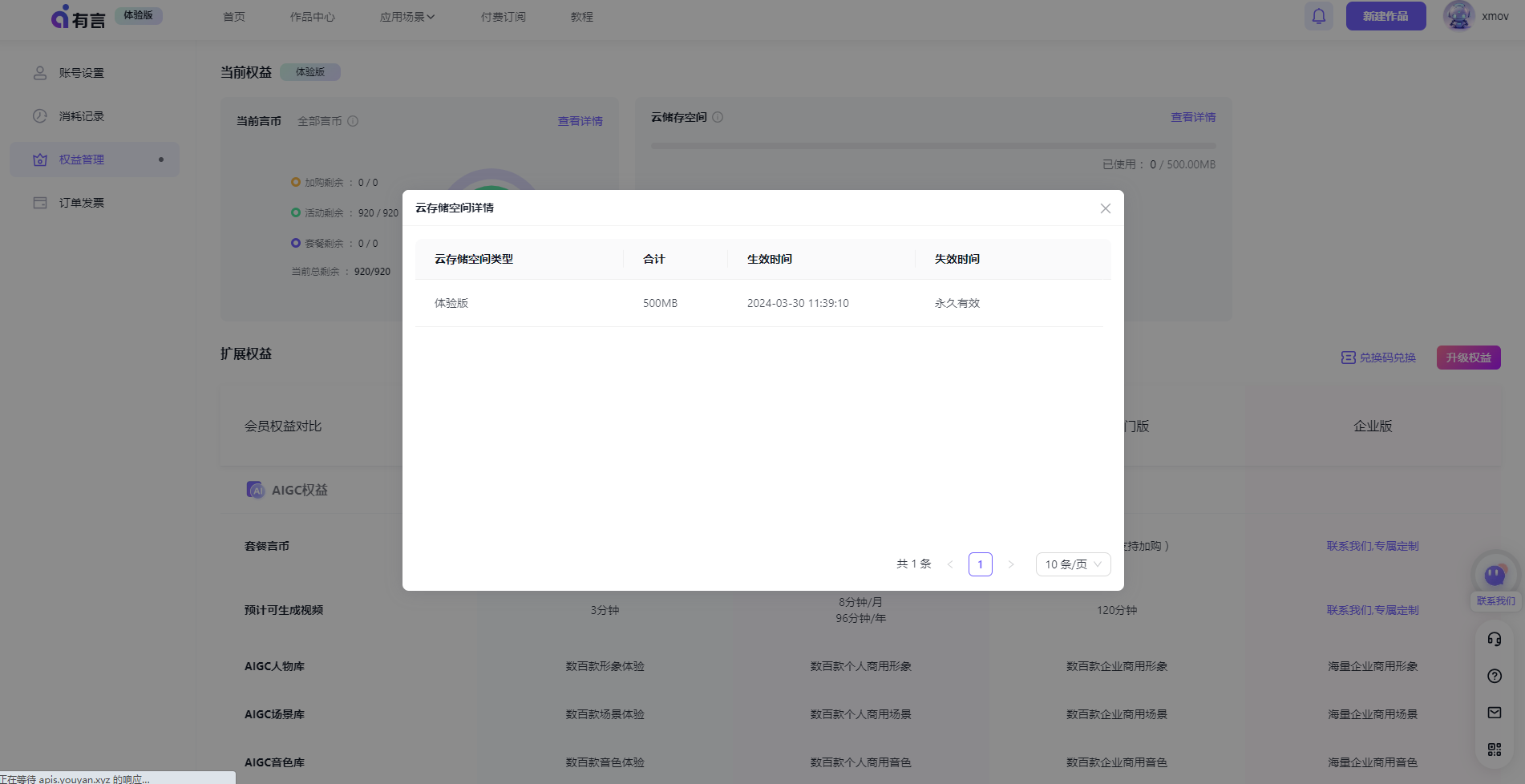Open the notification bell

click(1319, 16)
